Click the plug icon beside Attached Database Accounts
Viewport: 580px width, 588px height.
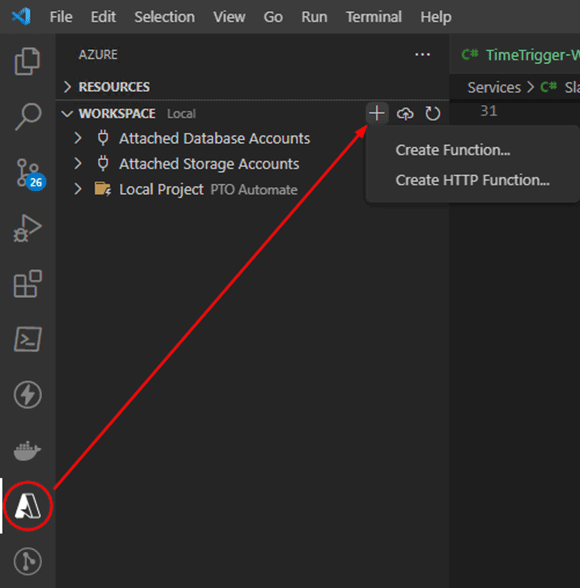pyautogui.click(x=103, y=138)
